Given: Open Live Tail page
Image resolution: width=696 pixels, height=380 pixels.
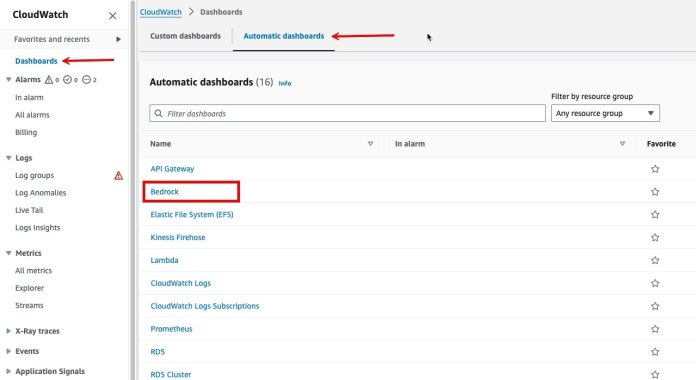Looking at the screenshot, I should (x=29, y=210).
